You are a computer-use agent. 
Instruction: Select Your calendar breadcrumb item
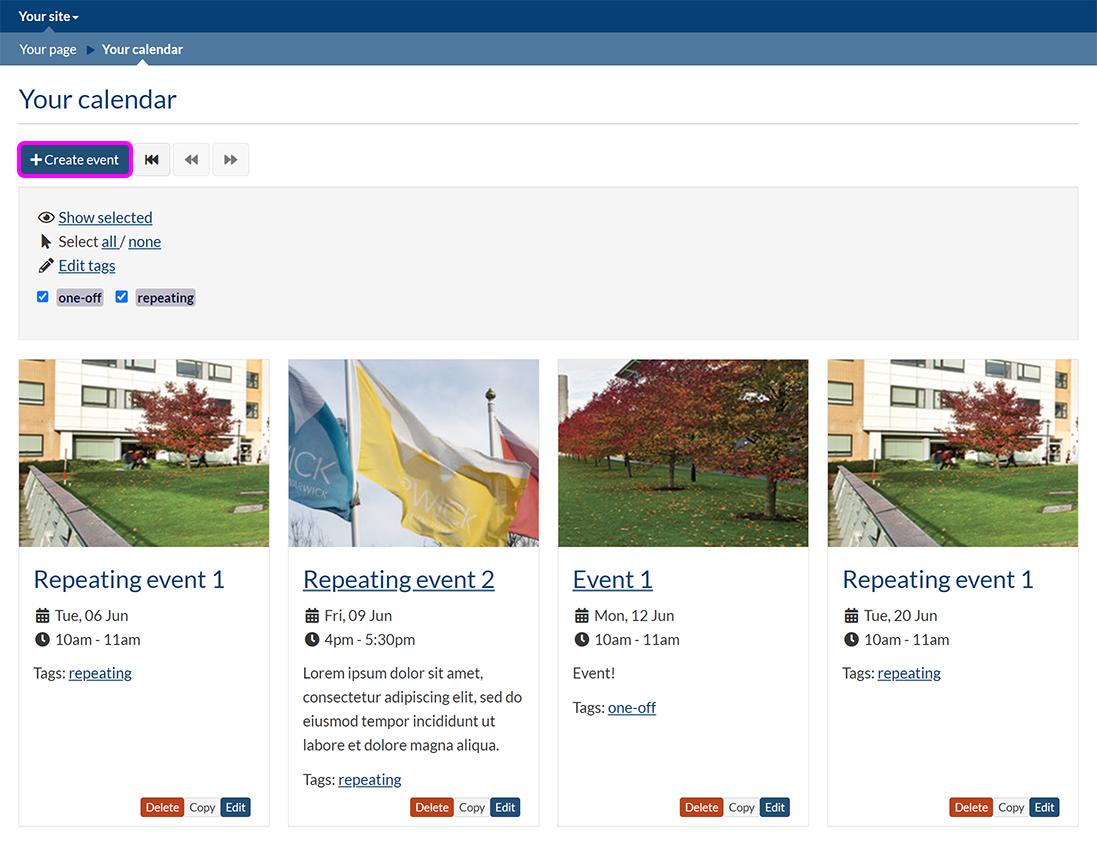(x=142, y=49)
